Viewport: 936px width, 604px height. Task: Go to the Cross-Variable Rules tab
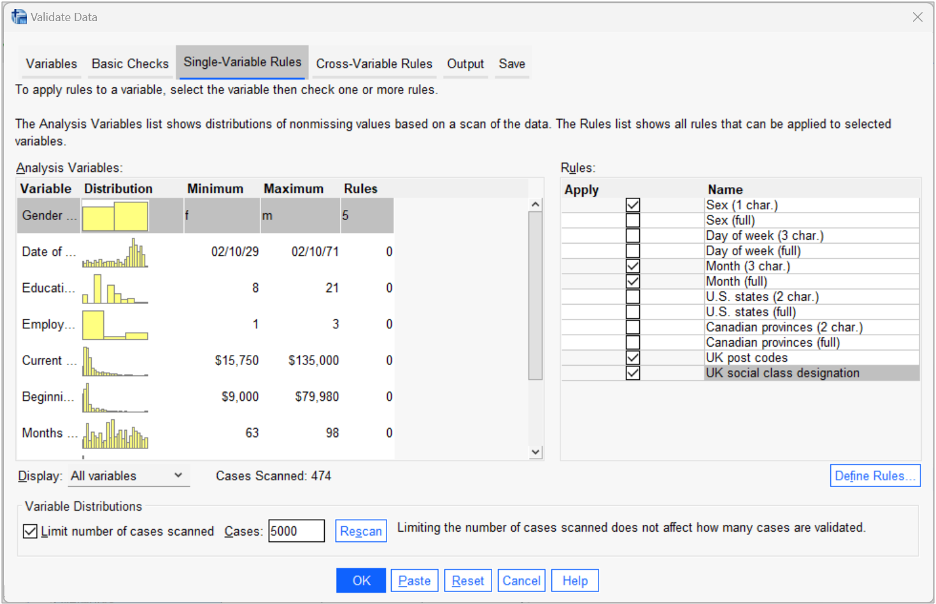point(374,63)
